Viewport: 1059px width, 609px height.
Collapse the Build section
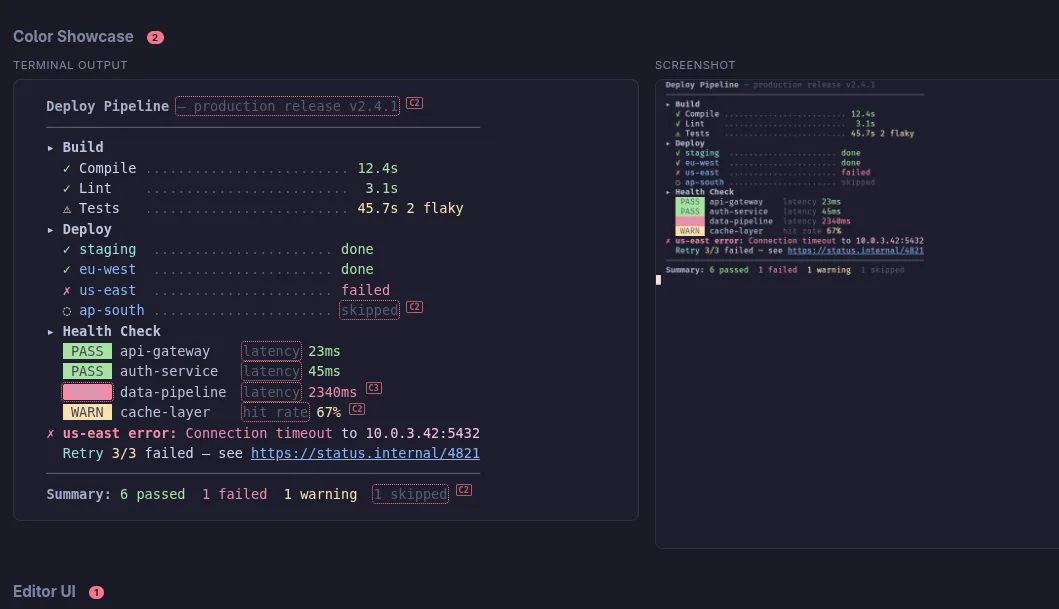(51, 147)
